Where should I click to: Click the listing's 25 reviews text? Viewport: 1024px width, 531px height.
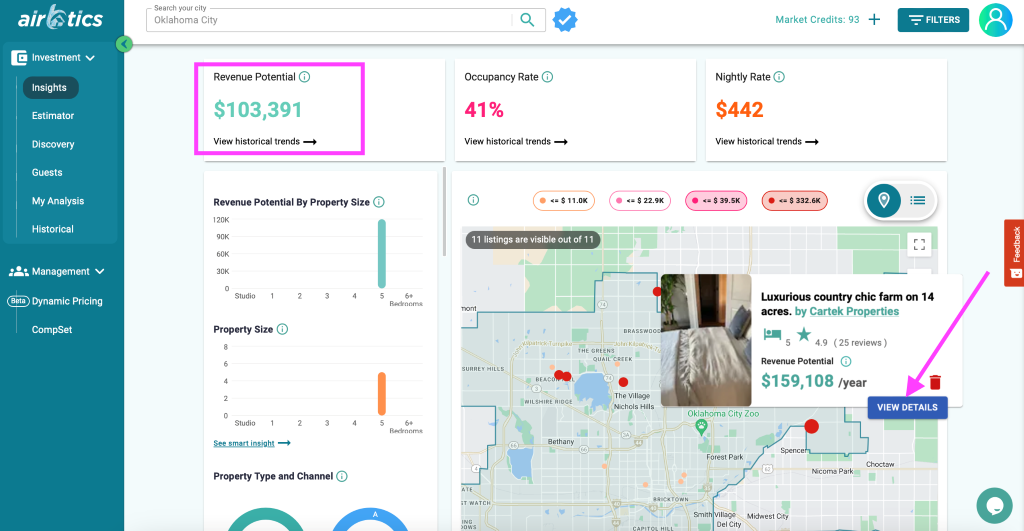pos(860,343)
